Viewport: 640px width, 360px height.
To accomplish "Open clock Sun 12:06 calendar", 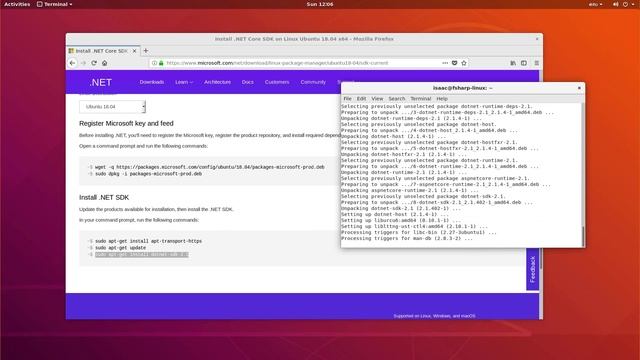I will 320,4.
